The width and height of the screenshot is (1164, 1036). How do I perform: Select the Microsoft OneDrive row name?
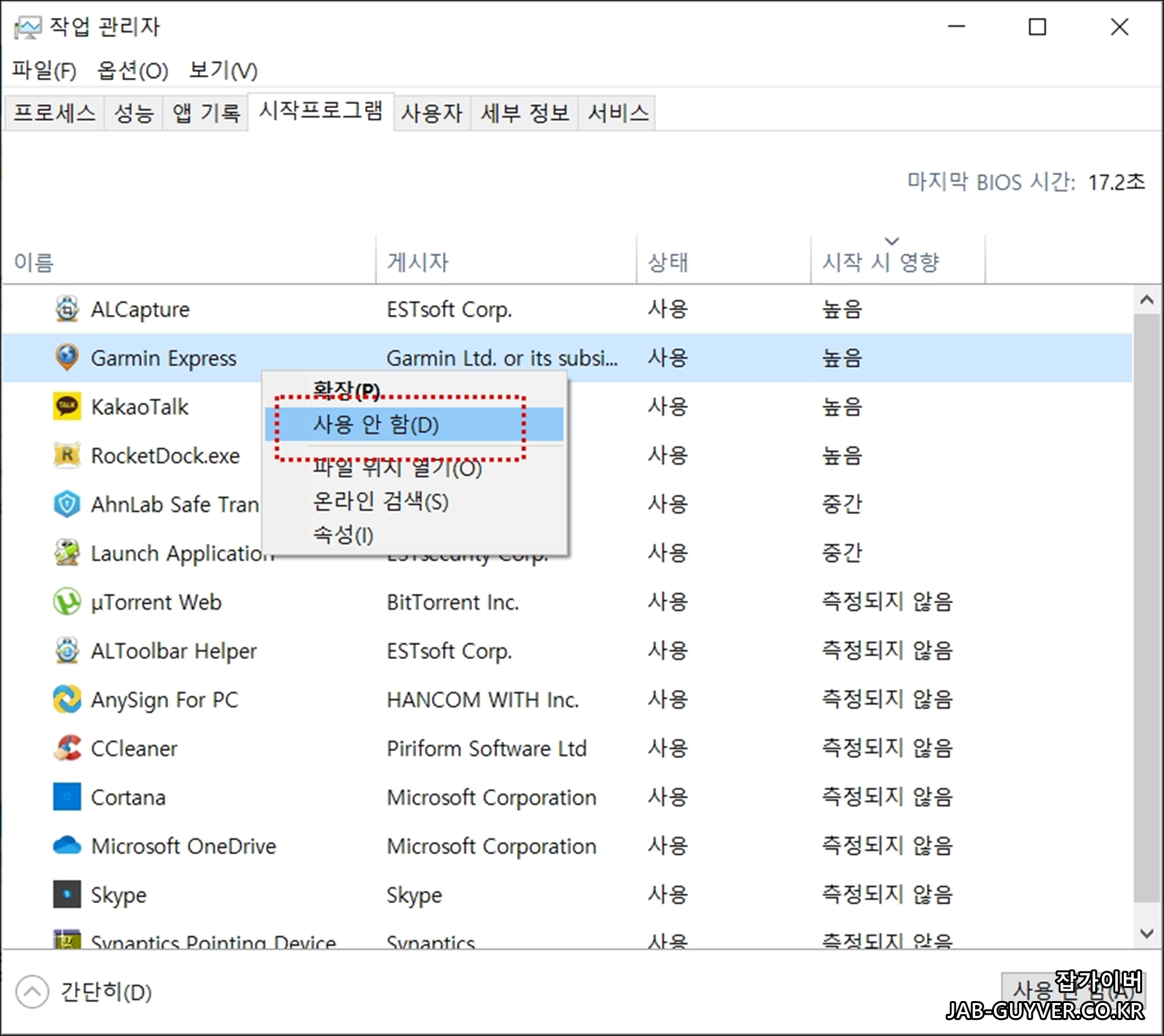184,846
